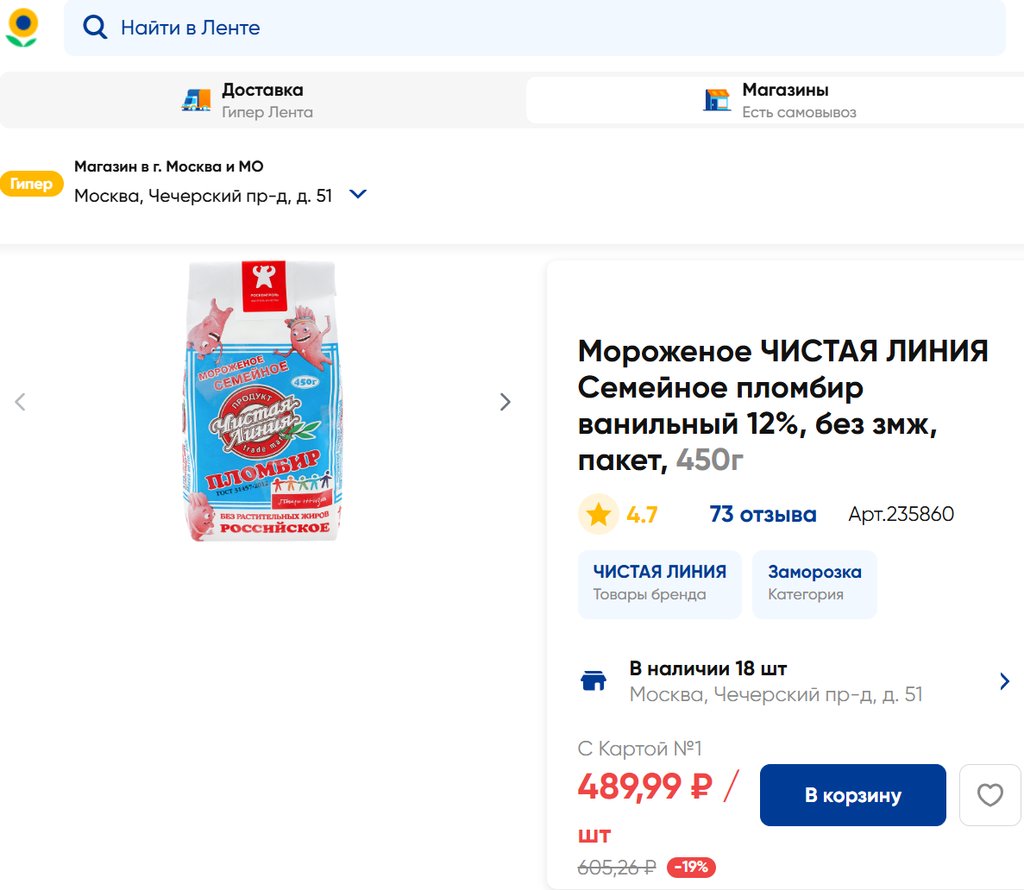Click the delivery truck icon

(x=196, y=100)
